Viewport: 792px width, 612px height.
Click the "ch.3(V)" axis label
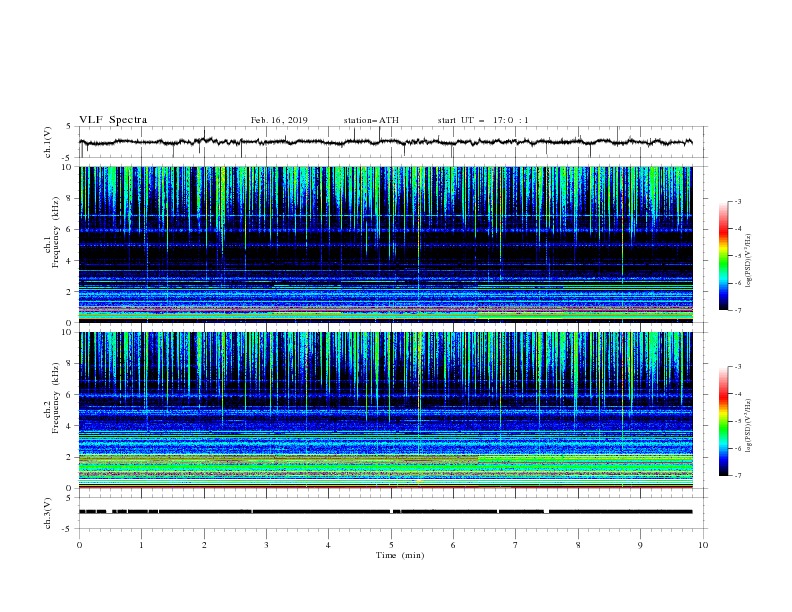click(48, 513)
